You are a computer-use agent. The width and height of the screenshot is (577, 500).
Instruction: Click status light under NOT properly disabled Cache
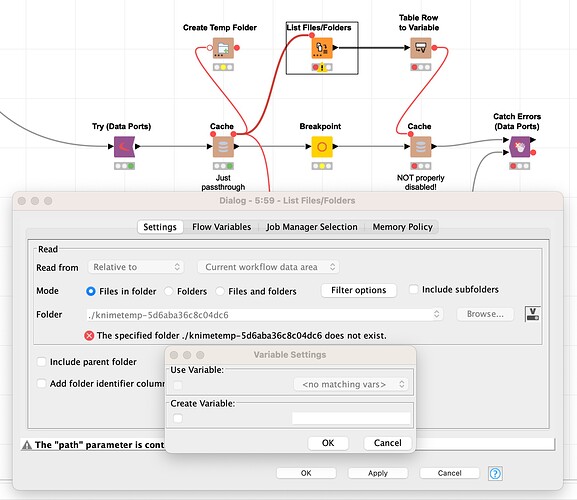pyautogui.click(x=420, y=166)
